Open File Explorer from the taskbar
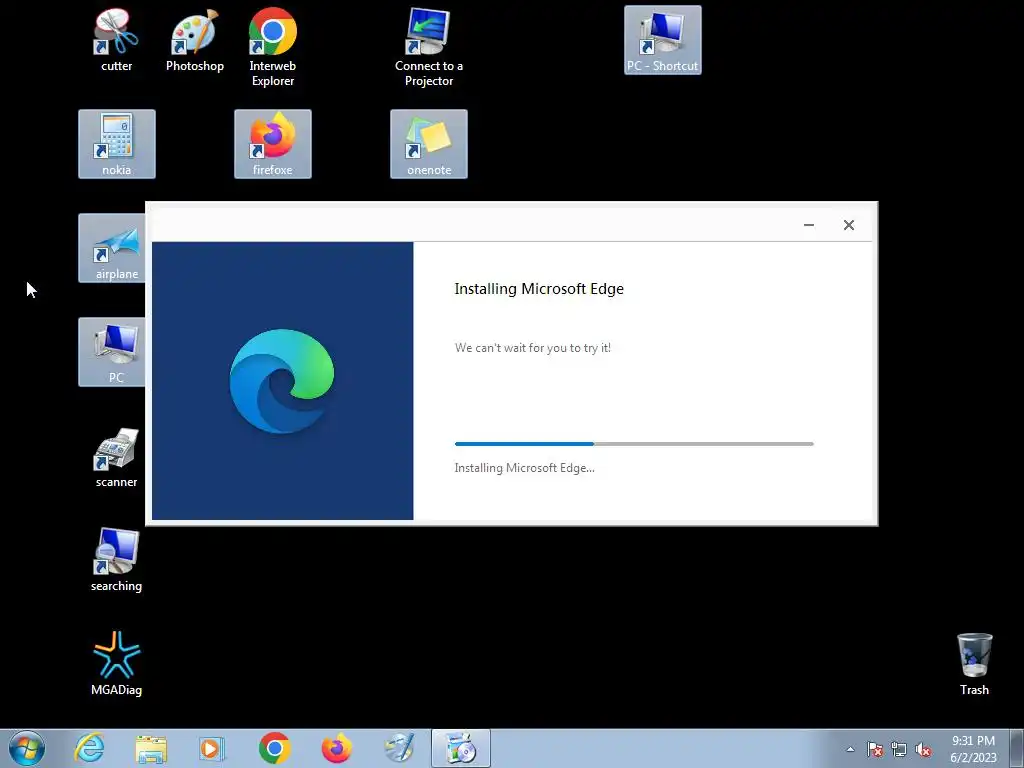 [x=151, y=748]
